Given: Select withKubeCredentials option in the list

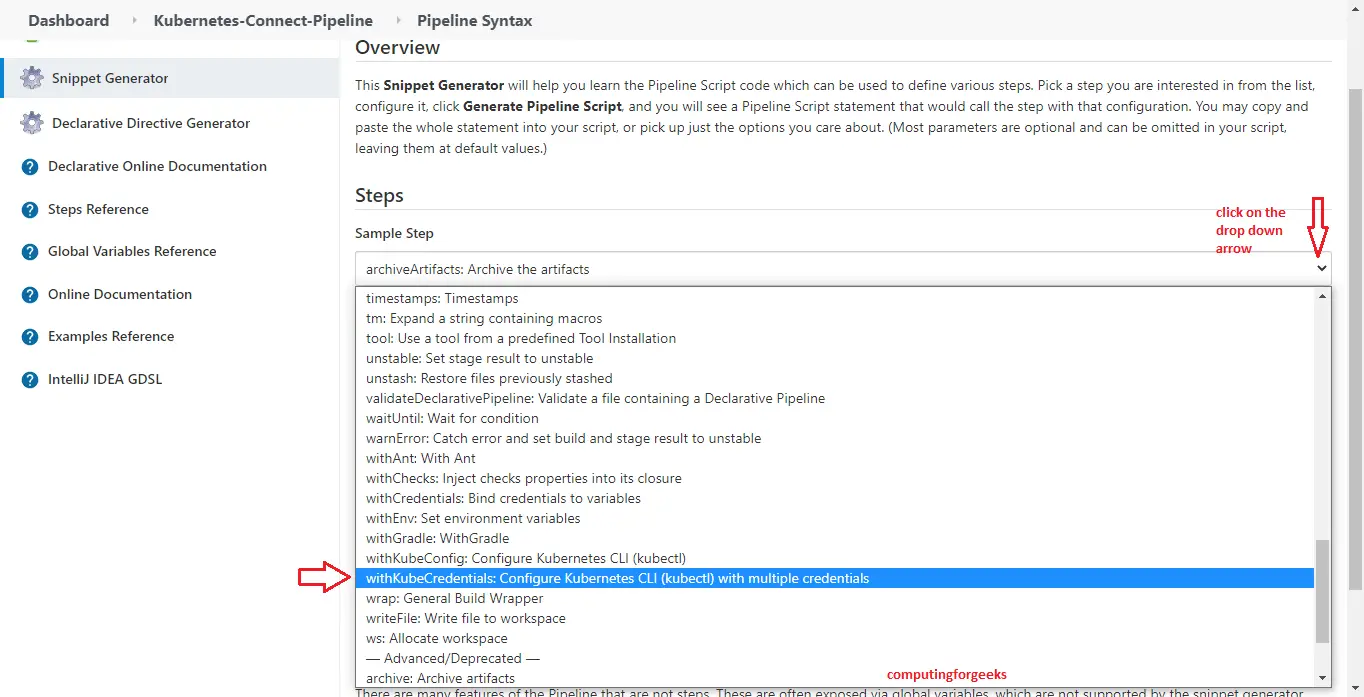Looking at the screenshot, I should tap(617, 578).
